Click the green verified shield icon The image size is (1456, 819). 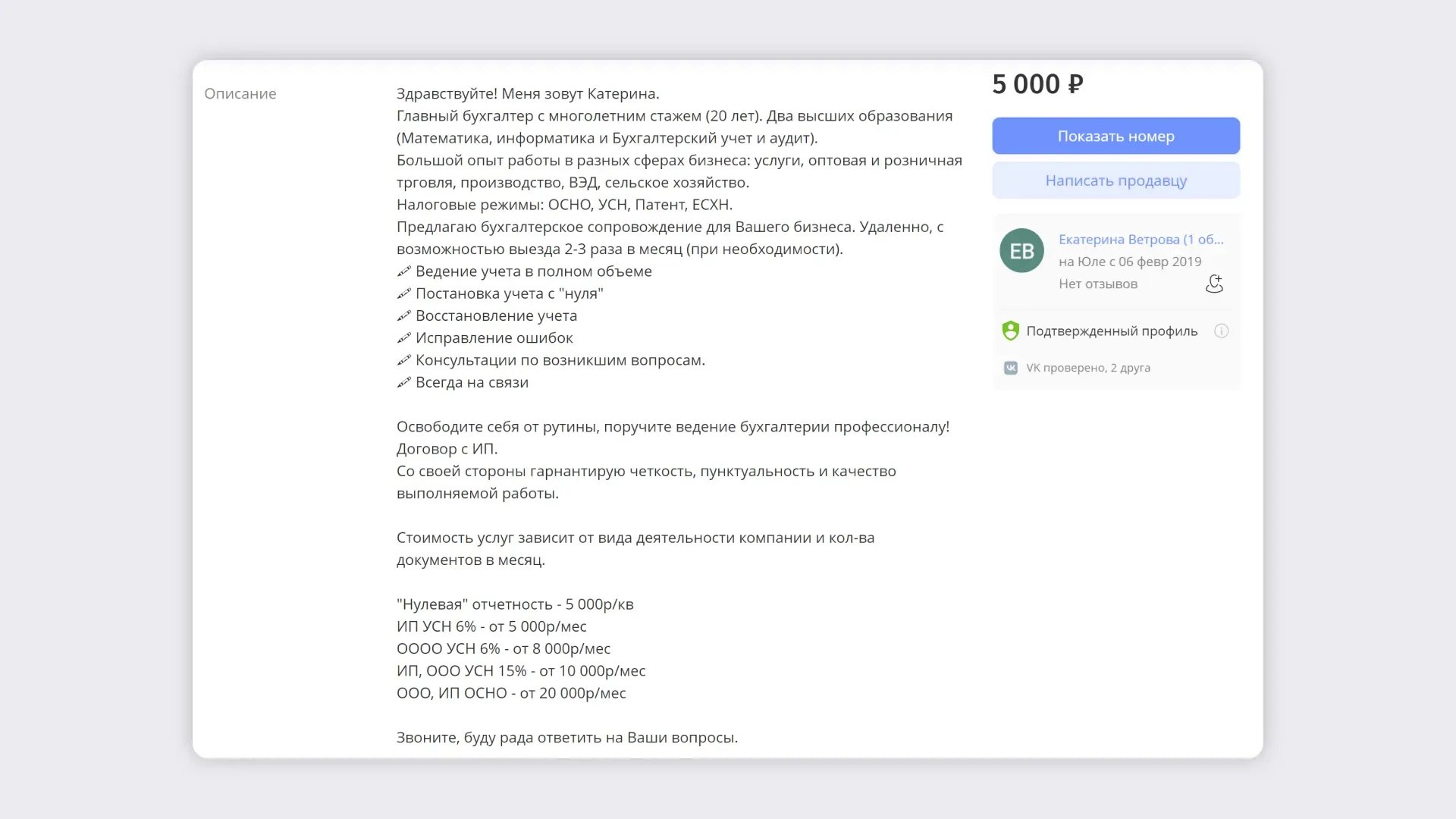point(1010,331)
